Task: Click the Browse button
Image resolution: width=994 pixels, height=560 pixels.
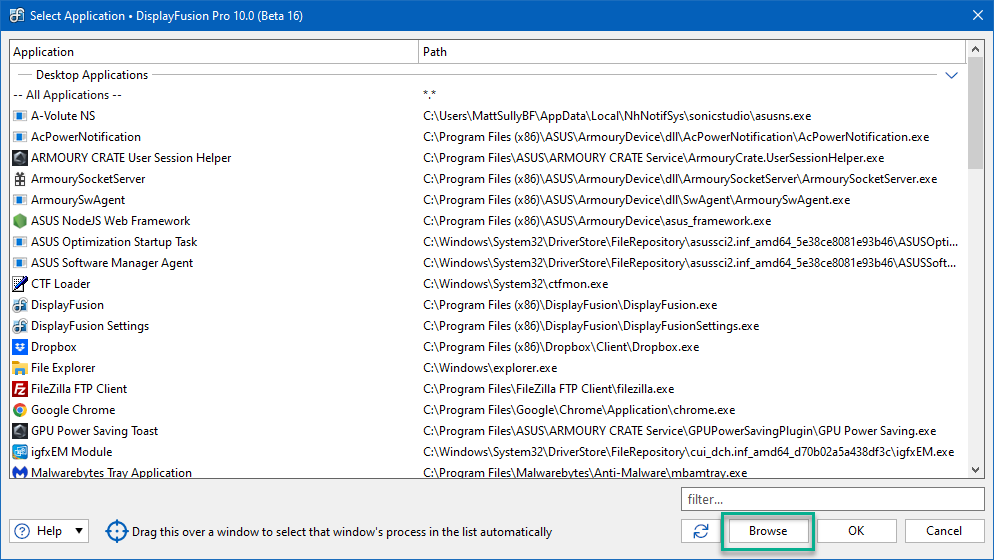Action: 768,531
